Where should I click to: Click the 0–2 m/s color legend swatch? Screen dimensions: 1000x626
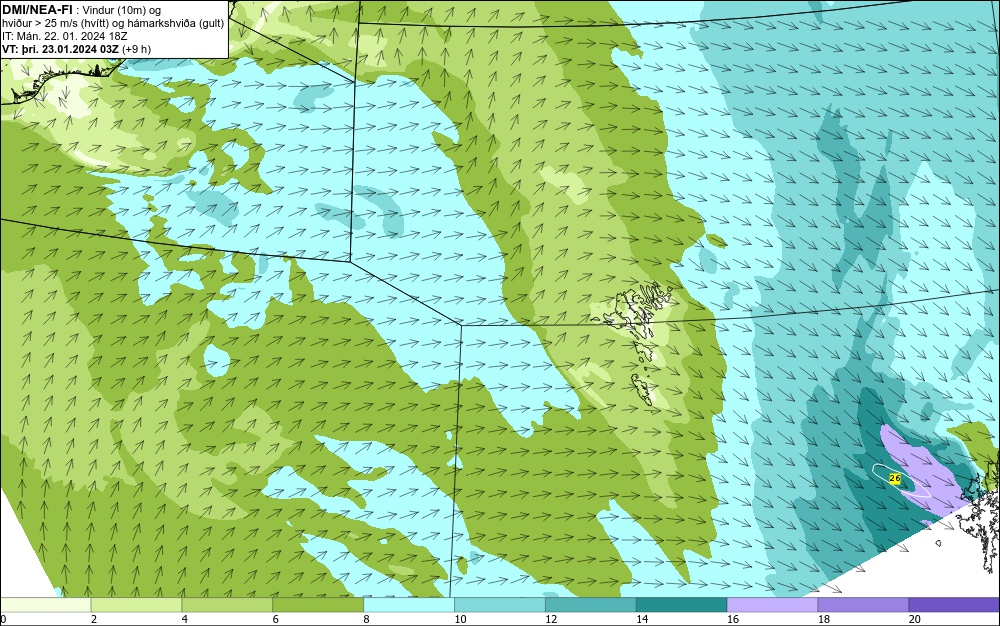tap(45, 604)
